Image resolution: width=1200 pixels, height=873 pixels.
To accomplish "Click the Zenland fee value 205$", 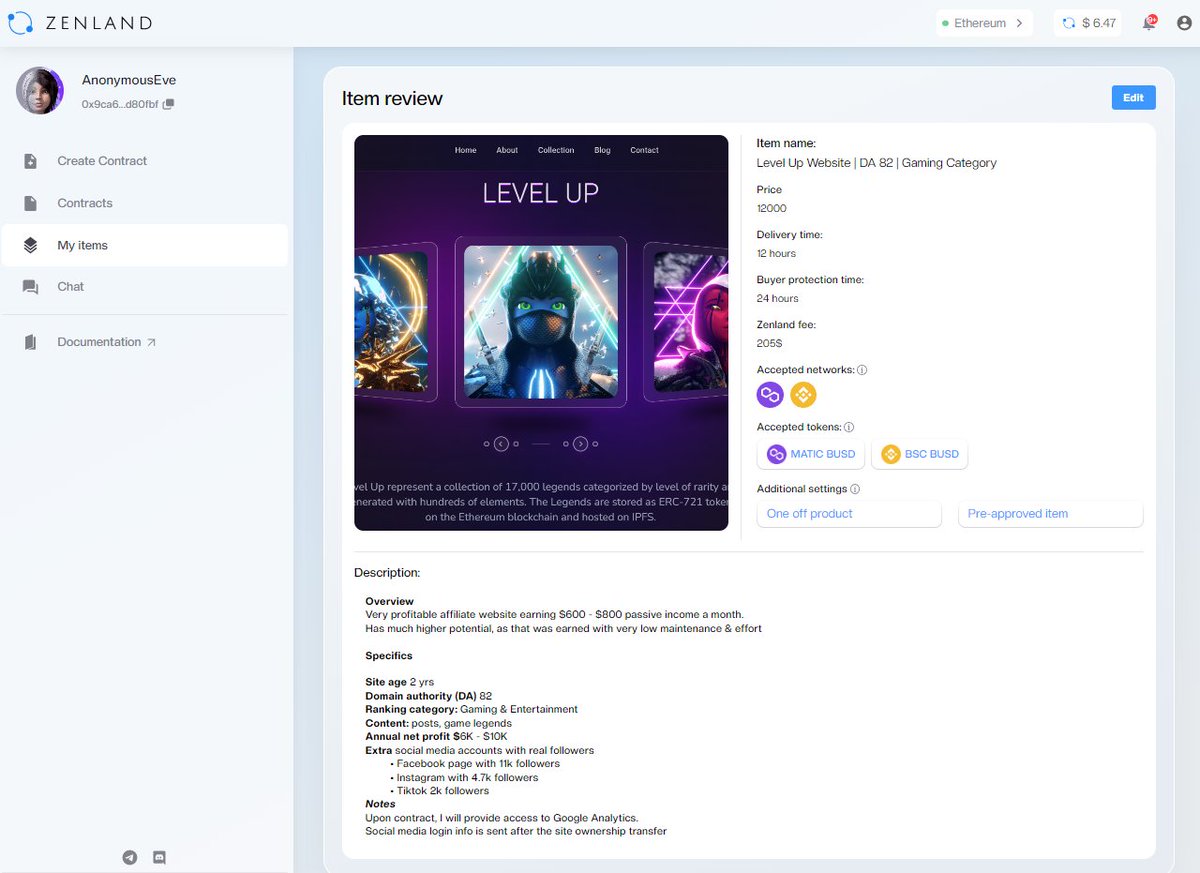I will click(769, 343).
